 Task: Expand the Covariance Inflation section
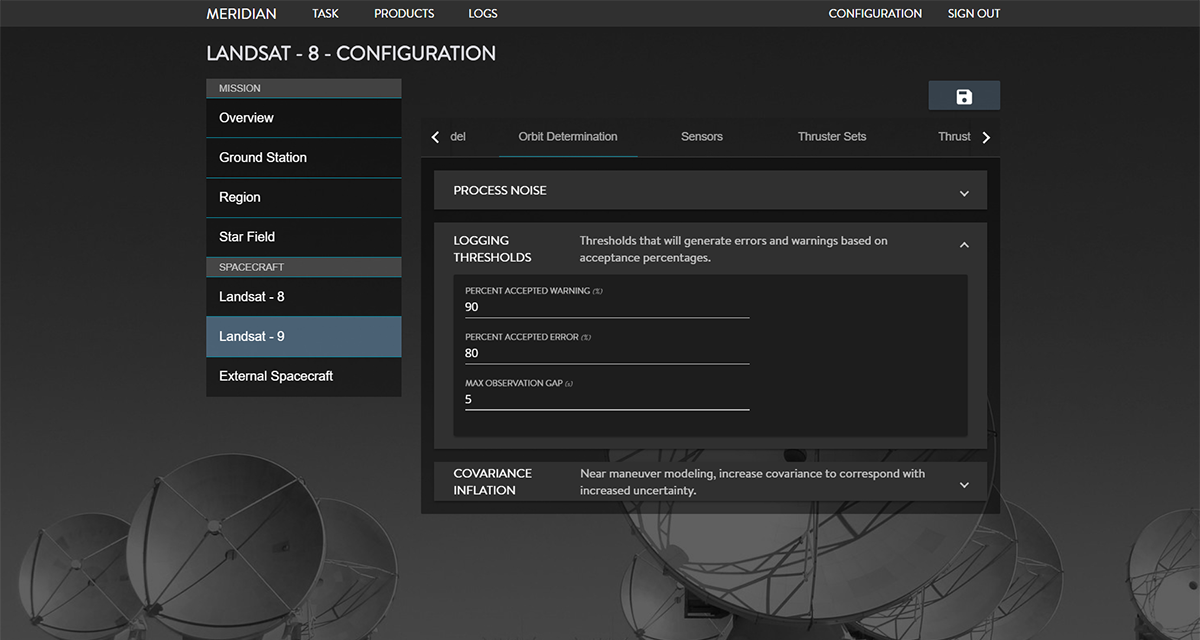click(x=964, y=484)
